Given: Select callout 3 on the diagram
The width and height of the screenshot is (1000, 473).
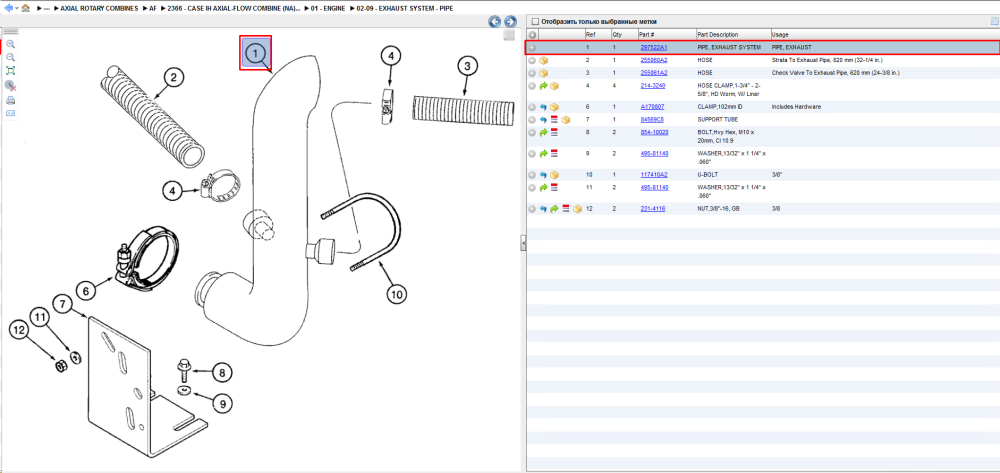Looking at the screenshot, I should (467, 66).
